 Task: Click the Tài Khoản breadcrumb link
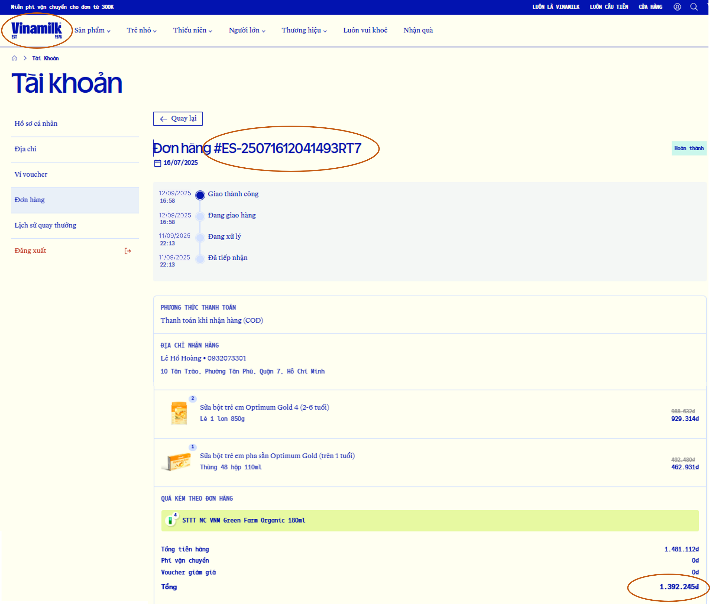[45, 58]
